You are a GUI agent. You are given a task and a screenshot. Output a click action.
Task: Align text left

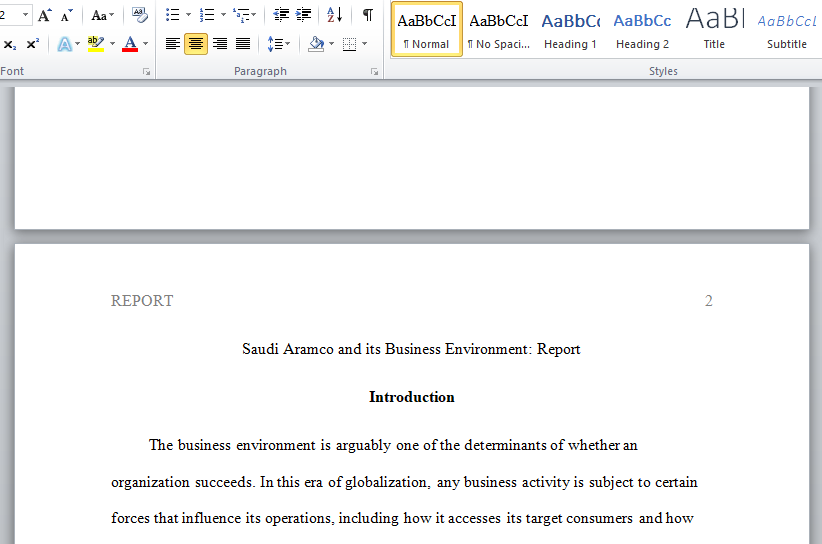pos(173,44)
